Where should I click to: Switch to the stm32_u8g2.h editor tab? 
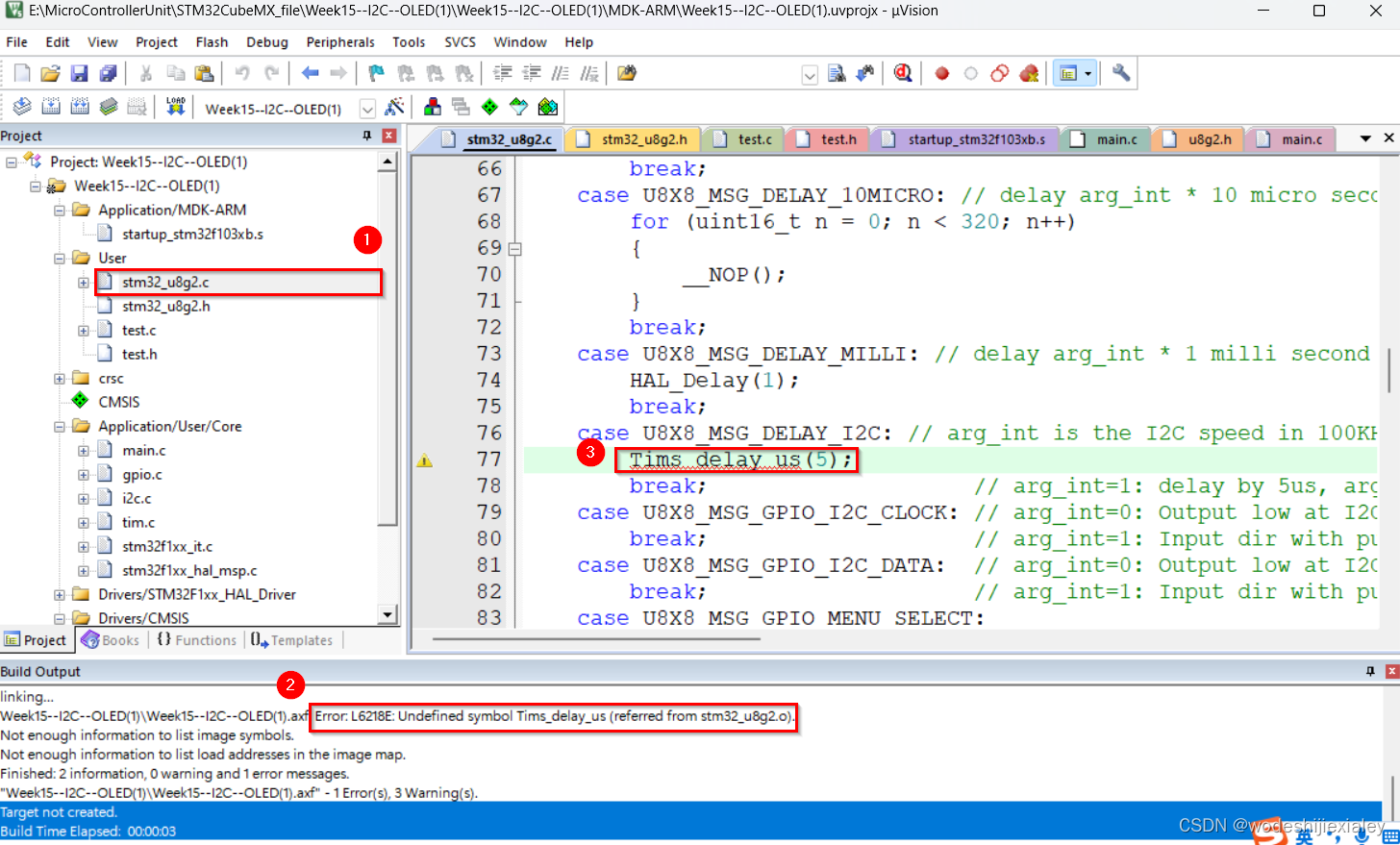[x=633, y=139]
